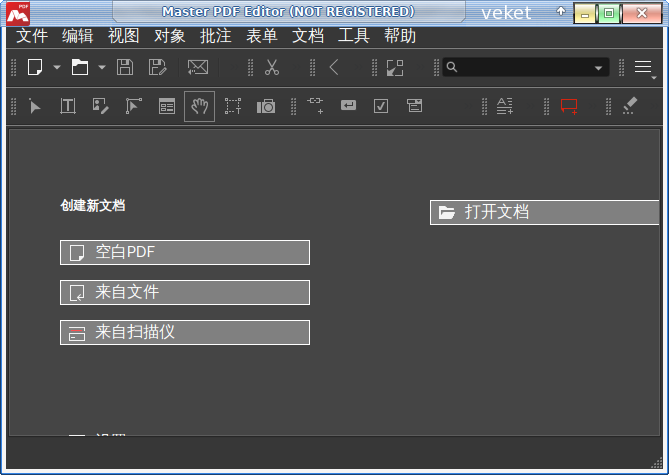The height and width of the screenshot is (475, 669).
Task: Toggle the Hand tool
Action: coord(199,106)
